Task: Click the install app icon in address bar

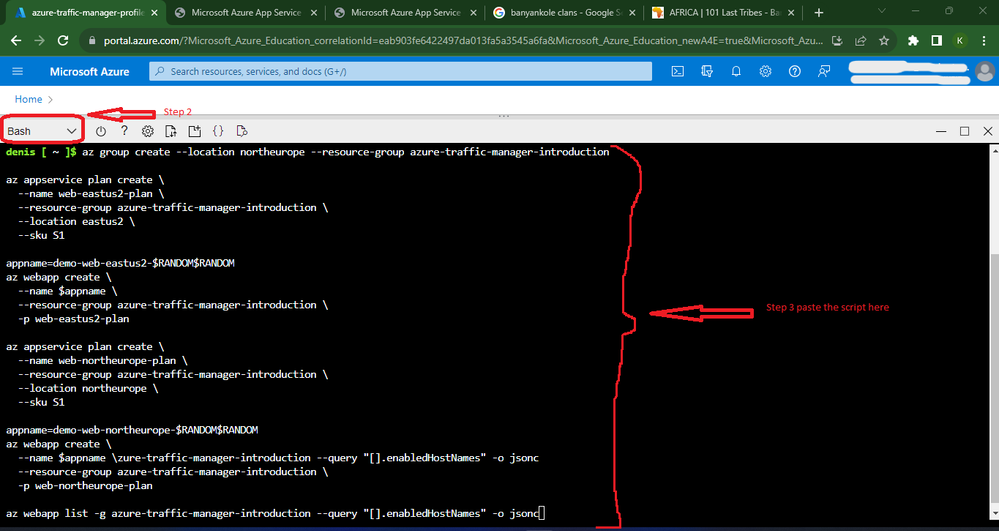Action: (x=838, y=40)
